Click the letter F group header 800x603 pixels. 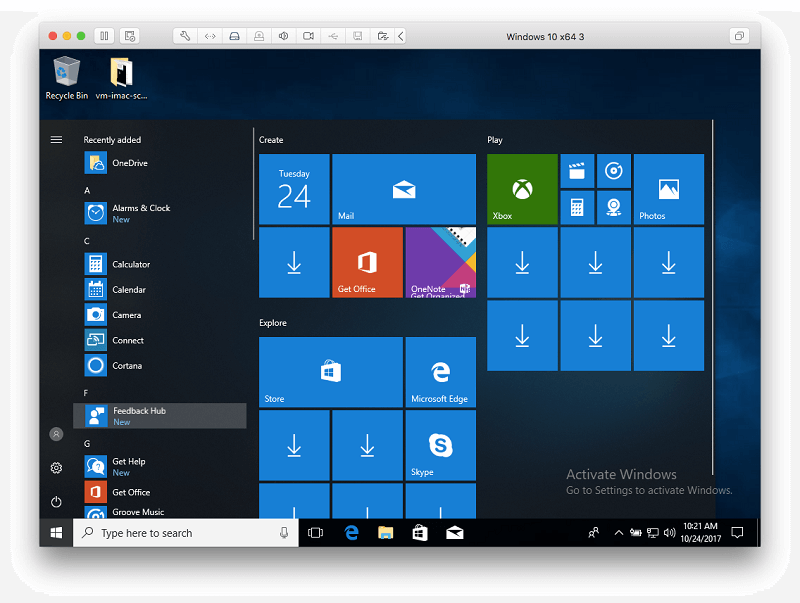tap(86, 393)
